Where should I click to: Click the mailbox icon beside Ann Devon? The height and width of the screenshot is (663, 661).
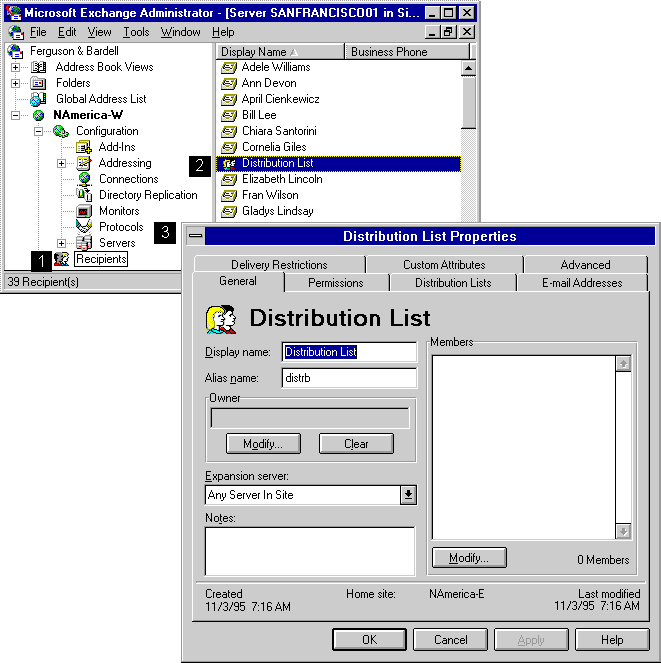[229, 83]
